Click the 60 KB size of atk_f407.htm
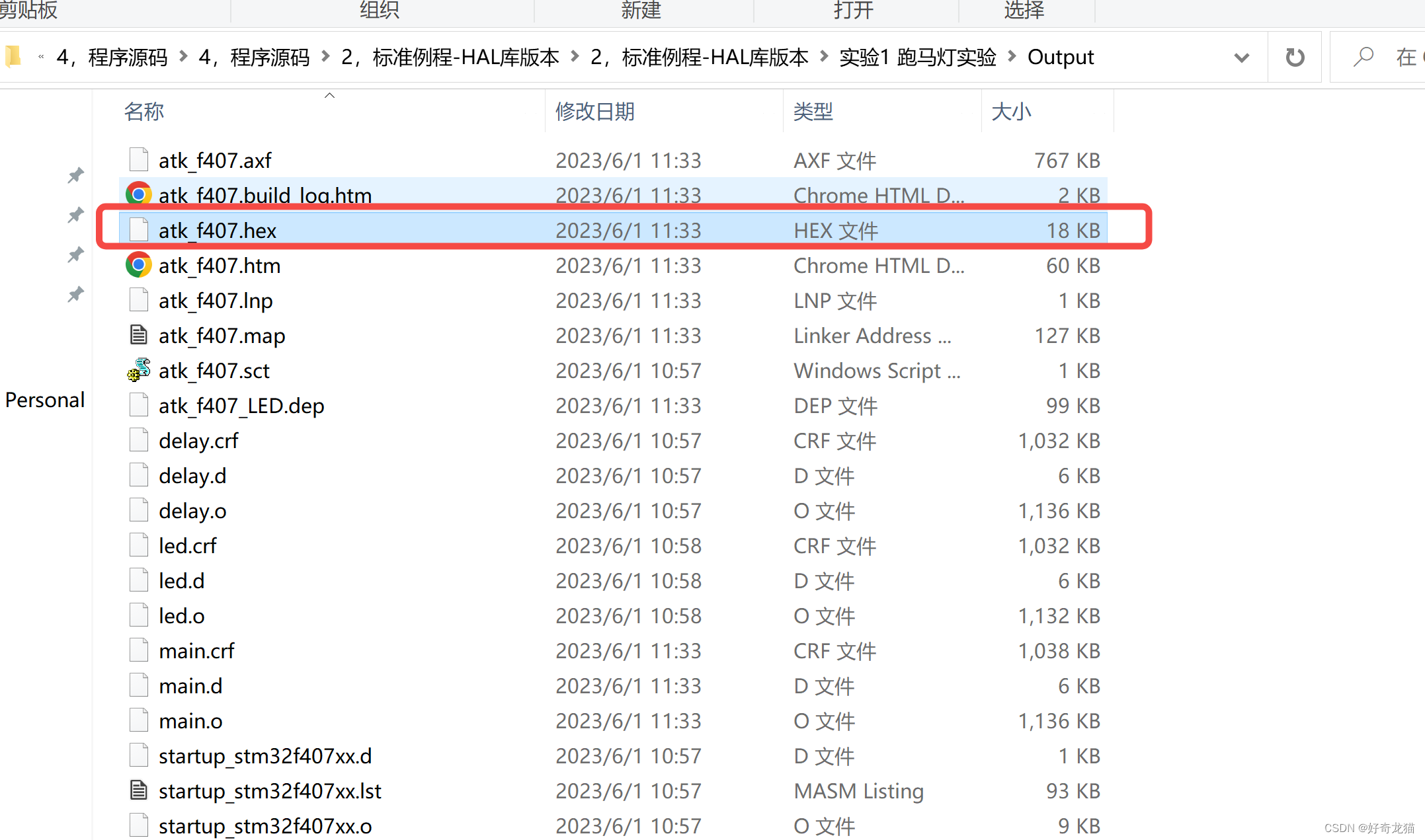Screen dimensions: 1425x840 pyautogui.click(x=1073, y=266)
